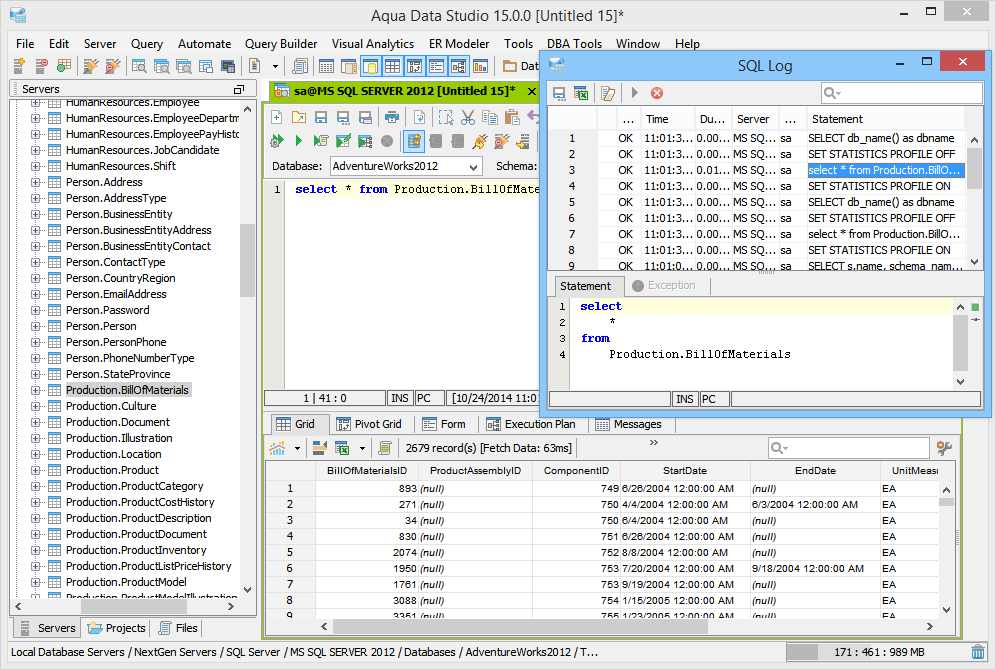
Task: Expand the Person.Address table node
Action: point(36,182)
